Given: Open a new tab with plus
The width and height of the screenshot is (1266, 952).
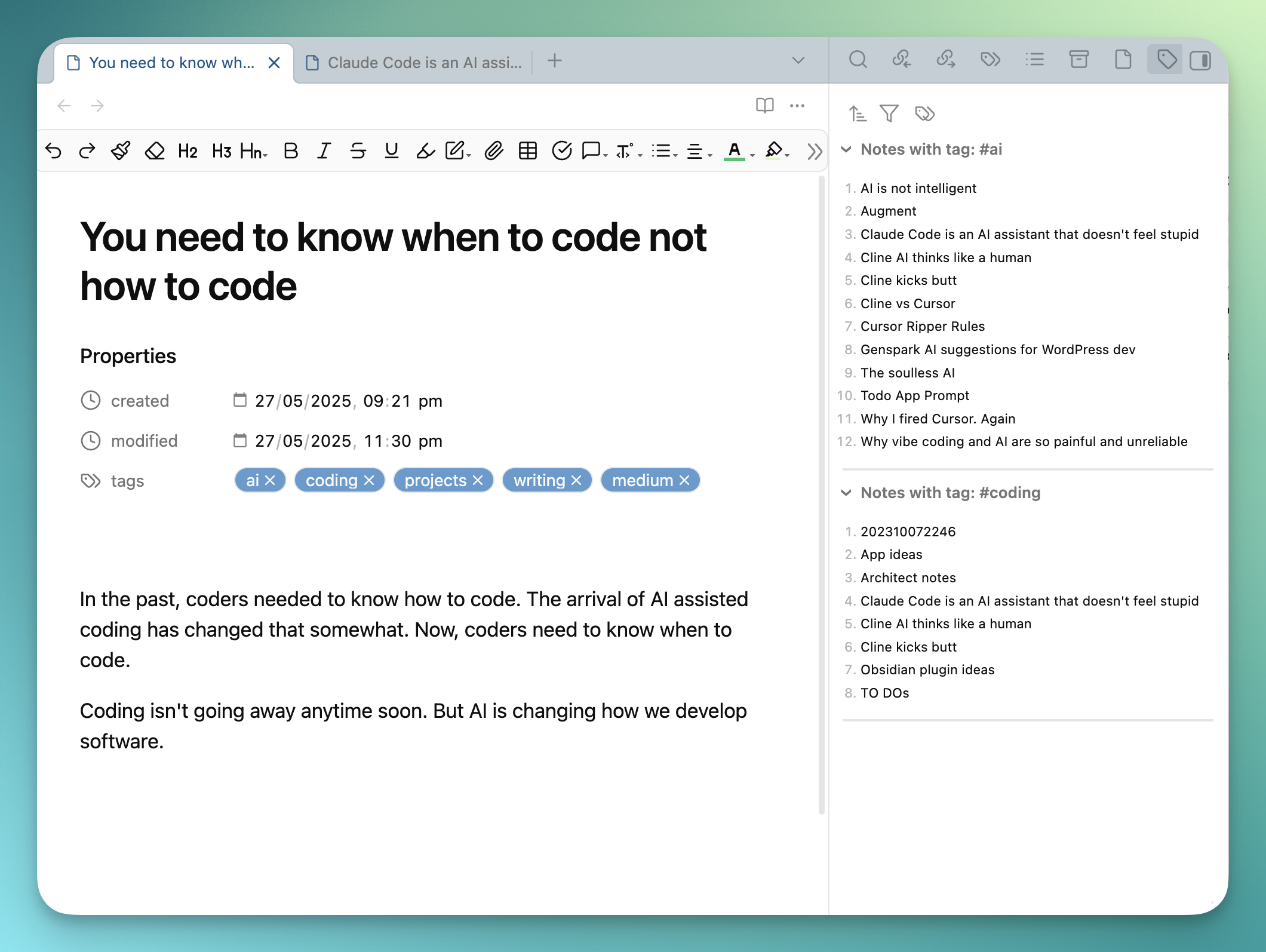Looking at the screenshot, I should 555,60.
